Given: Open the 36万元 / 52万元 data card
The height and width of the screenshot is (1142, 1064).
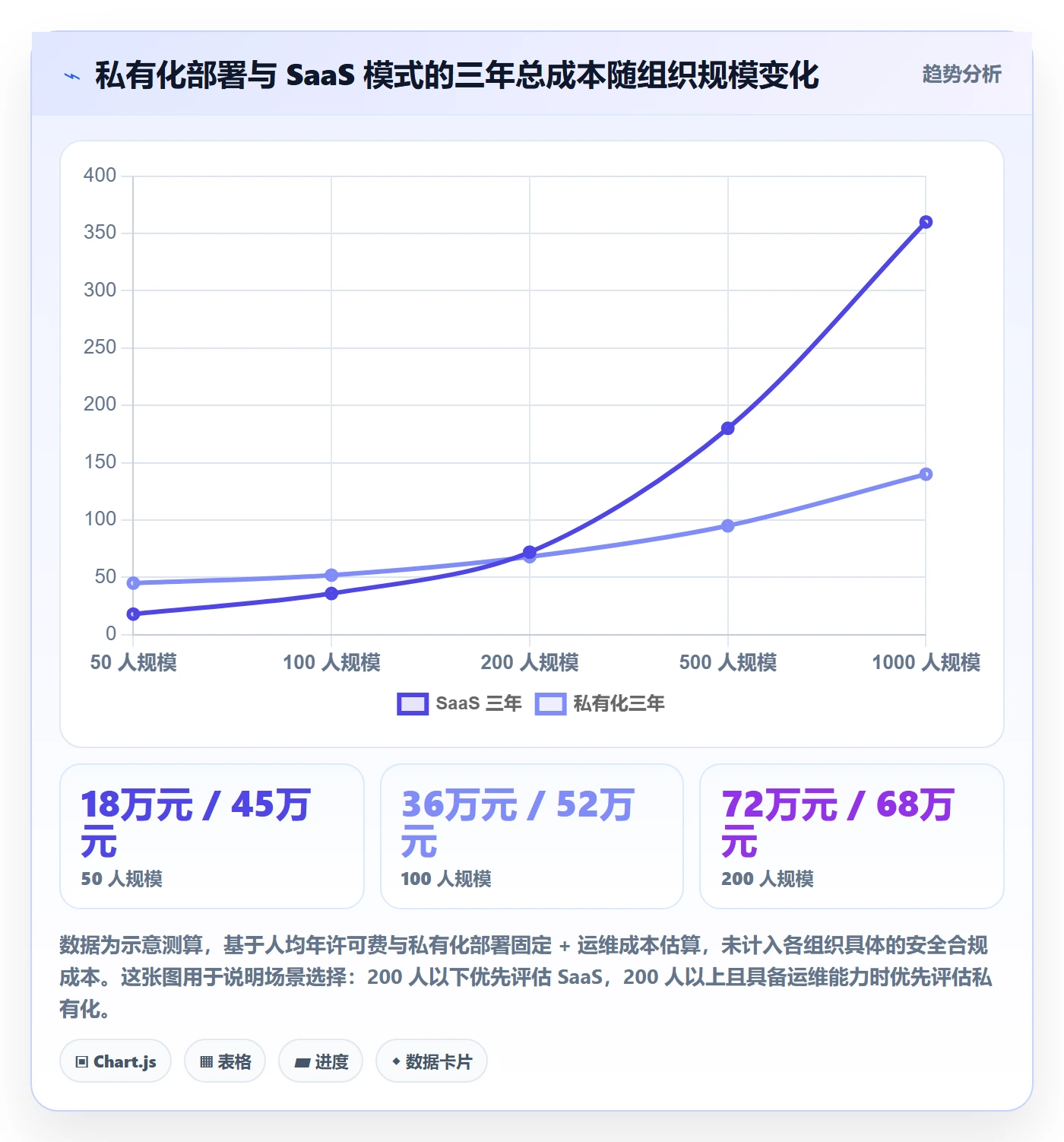Looking at the screenshot, I should [x=532, y=836].
